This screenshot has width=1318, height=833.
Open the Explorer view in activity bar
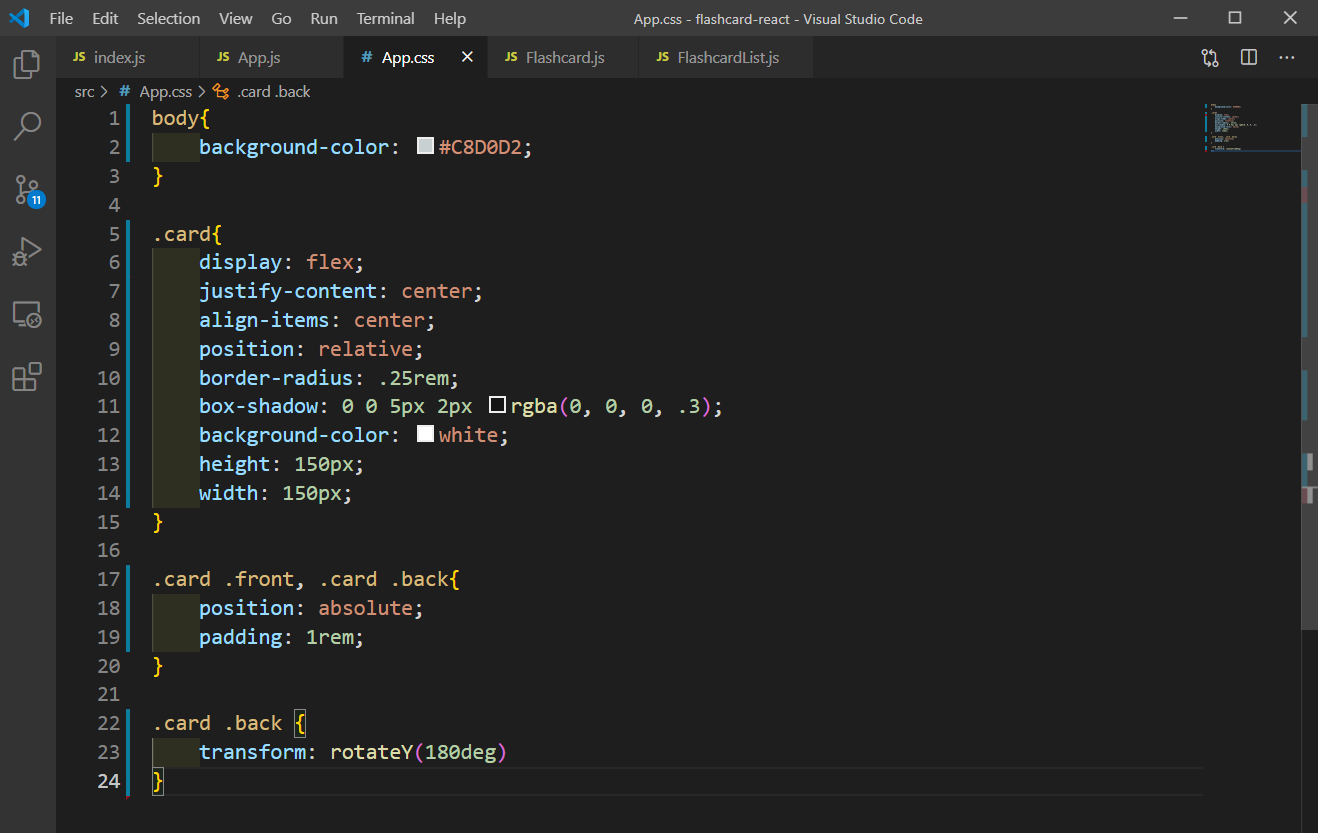click(x=27, y=65)
